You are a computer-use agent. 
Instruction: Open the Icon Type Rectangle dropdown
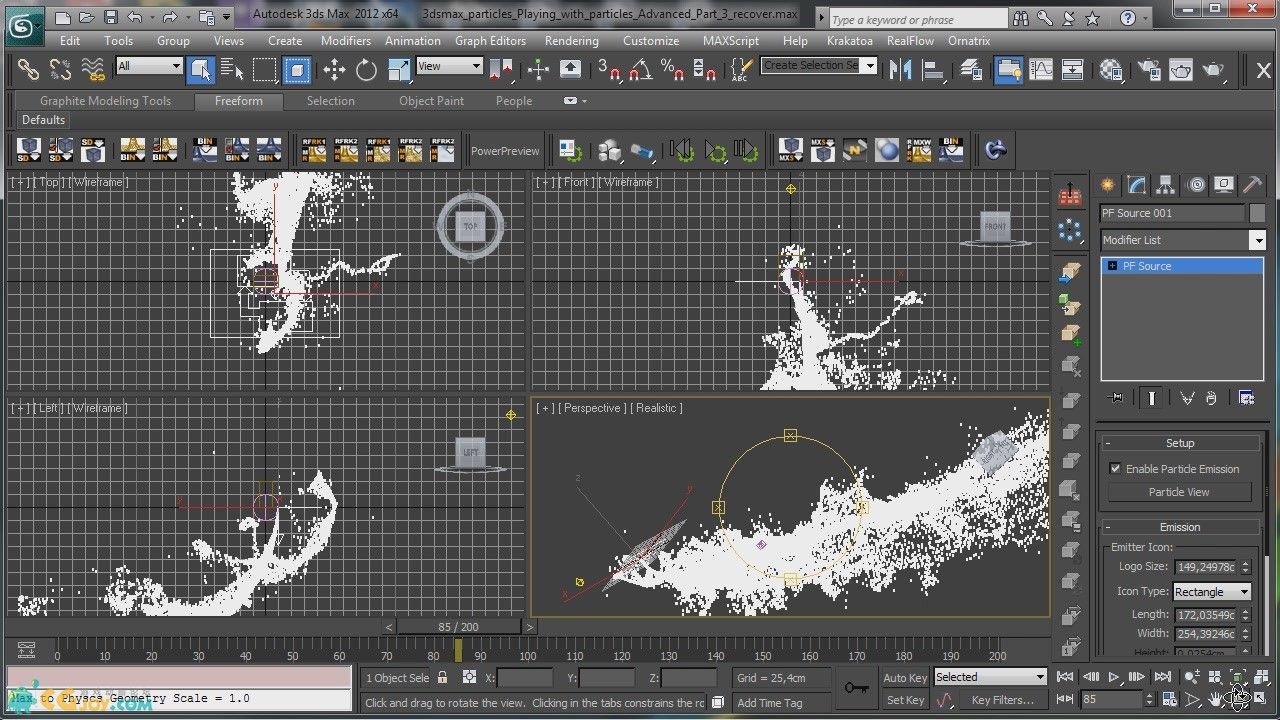tap(1212, 592)
